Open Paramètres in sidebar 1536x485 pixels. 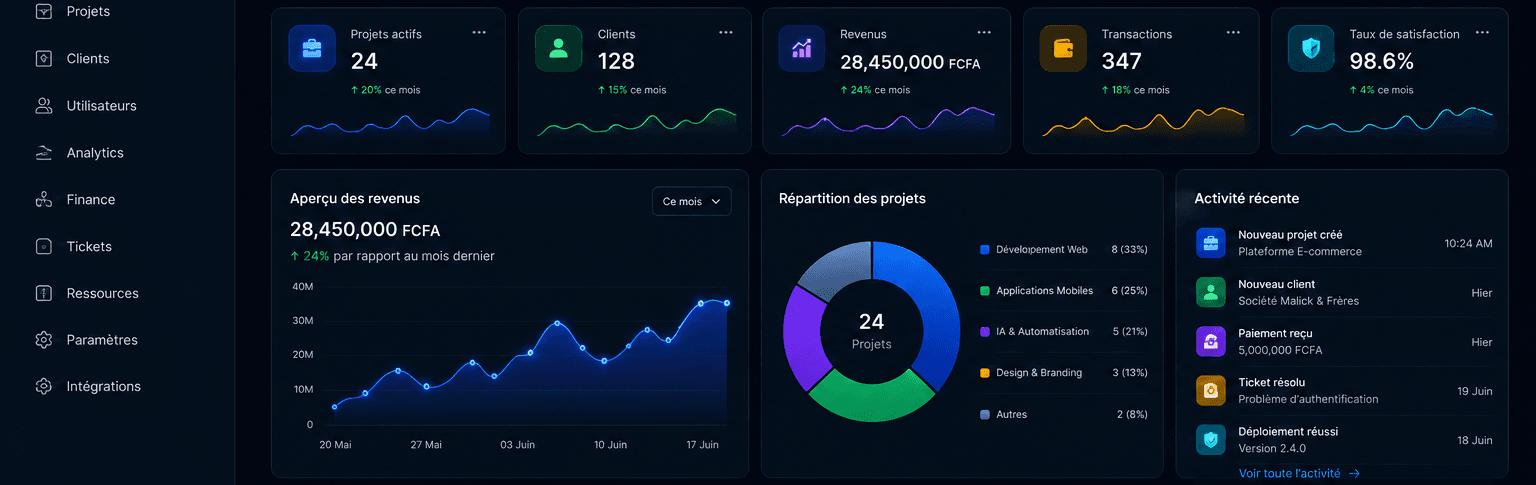point(102,339)
